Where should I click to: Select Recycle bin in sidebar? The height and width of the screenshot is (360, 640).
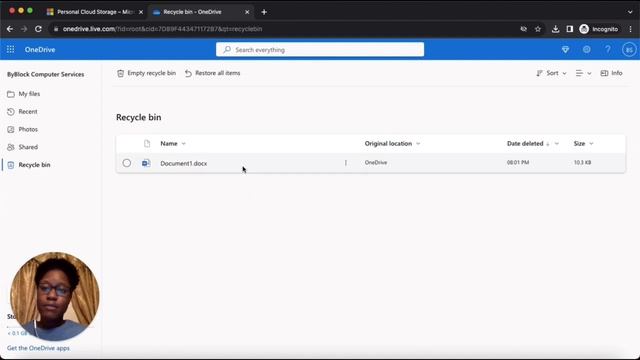34,165
